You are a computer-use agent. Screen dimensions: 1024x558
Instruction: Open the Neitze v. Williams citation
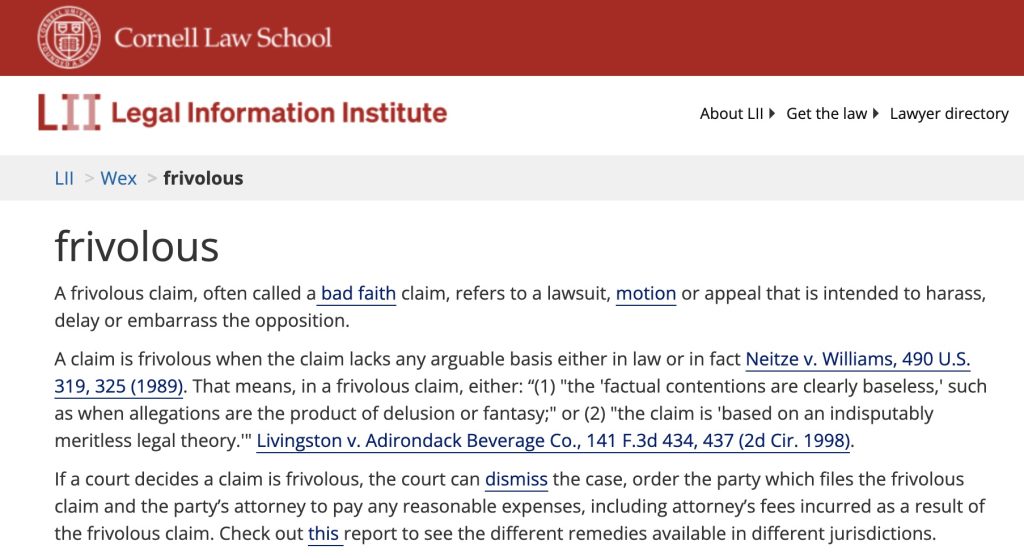[858, 359]
